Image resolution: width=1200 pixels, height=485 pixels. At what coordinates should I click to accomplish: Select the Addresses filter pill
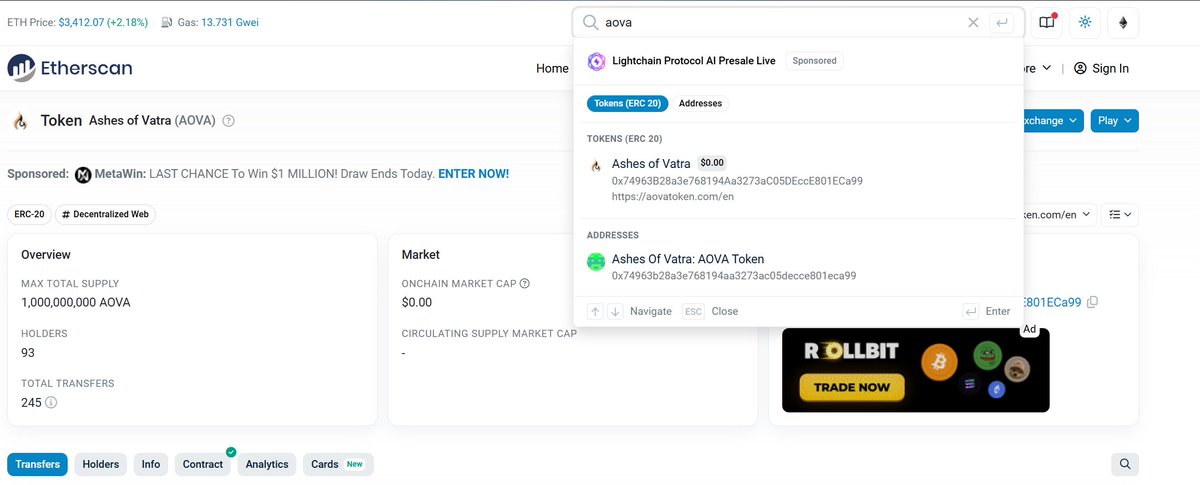[700, 103]
